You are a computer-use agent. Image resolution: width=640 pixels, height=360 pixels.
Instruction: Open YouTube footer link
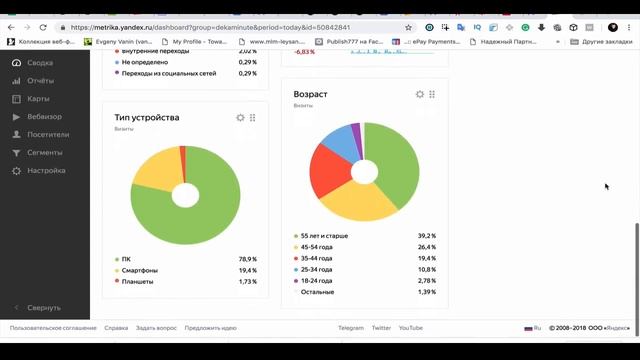point(411,328)
